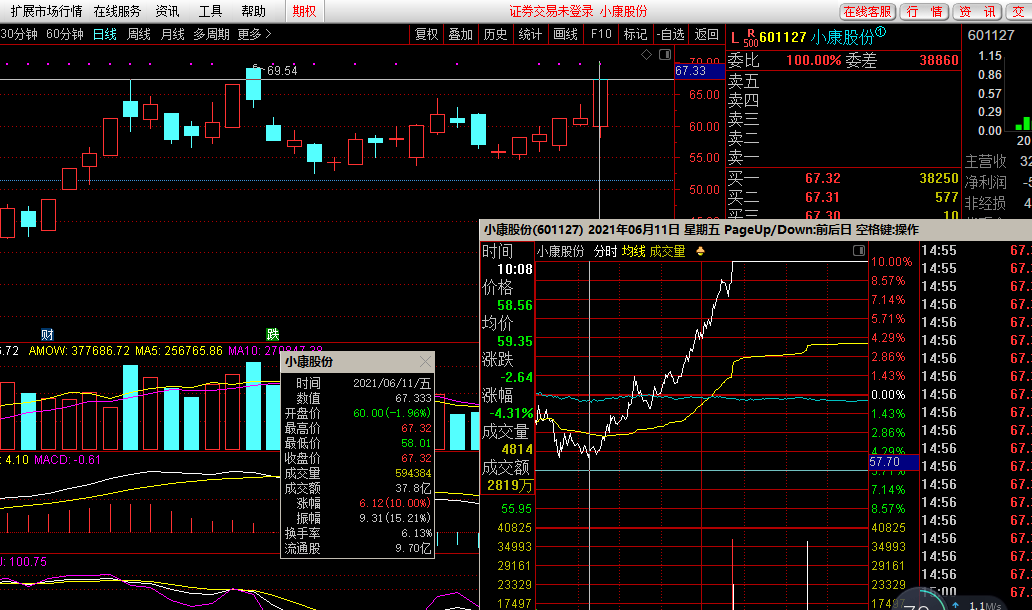Select the 30分钟 chart period

pyautogui.click(x=19, y=34)
